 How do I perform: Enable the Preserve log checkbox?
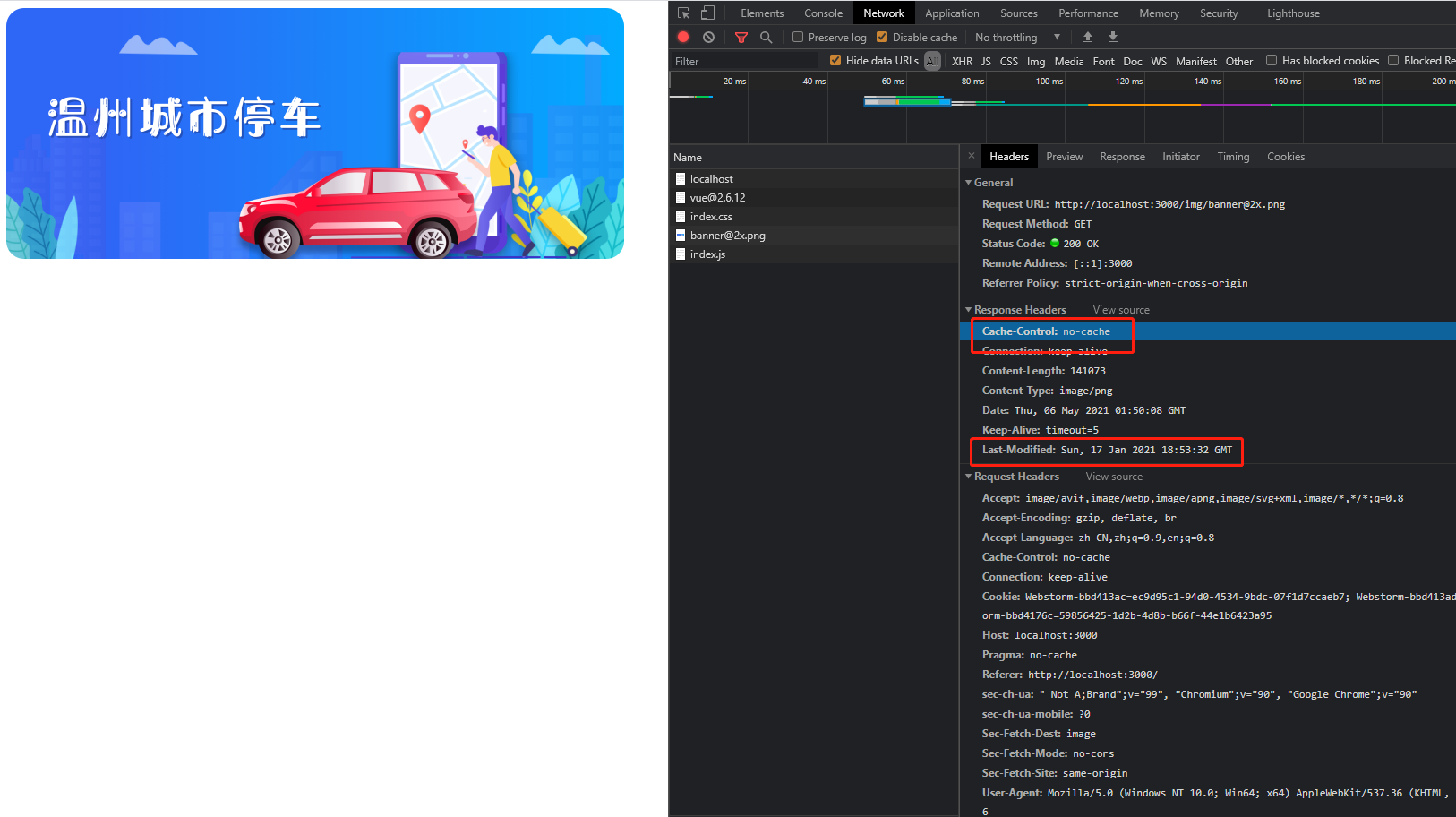pos(798,37)
